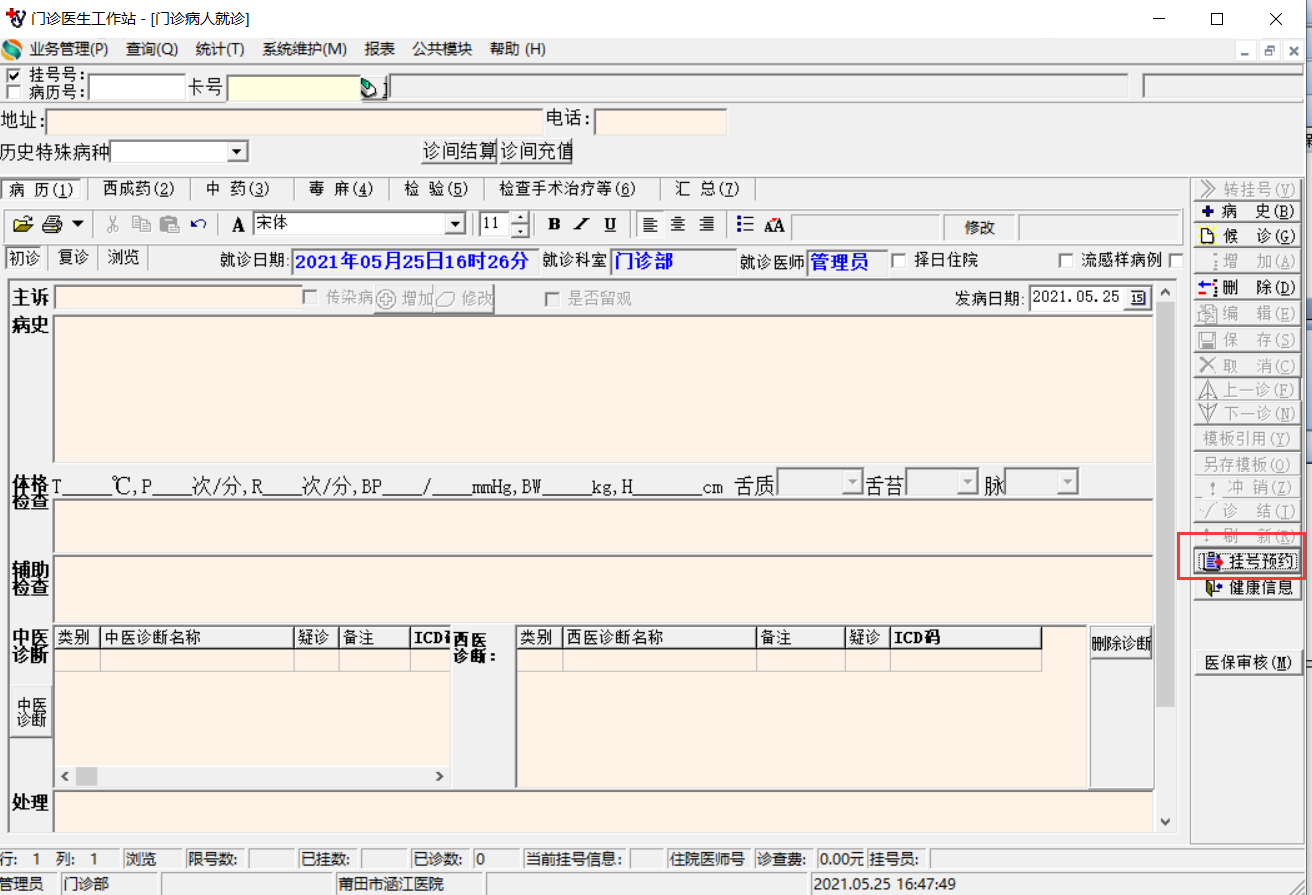Click the 卡号 card number field
Screen dimensions: 1312x895
point(294,89)
